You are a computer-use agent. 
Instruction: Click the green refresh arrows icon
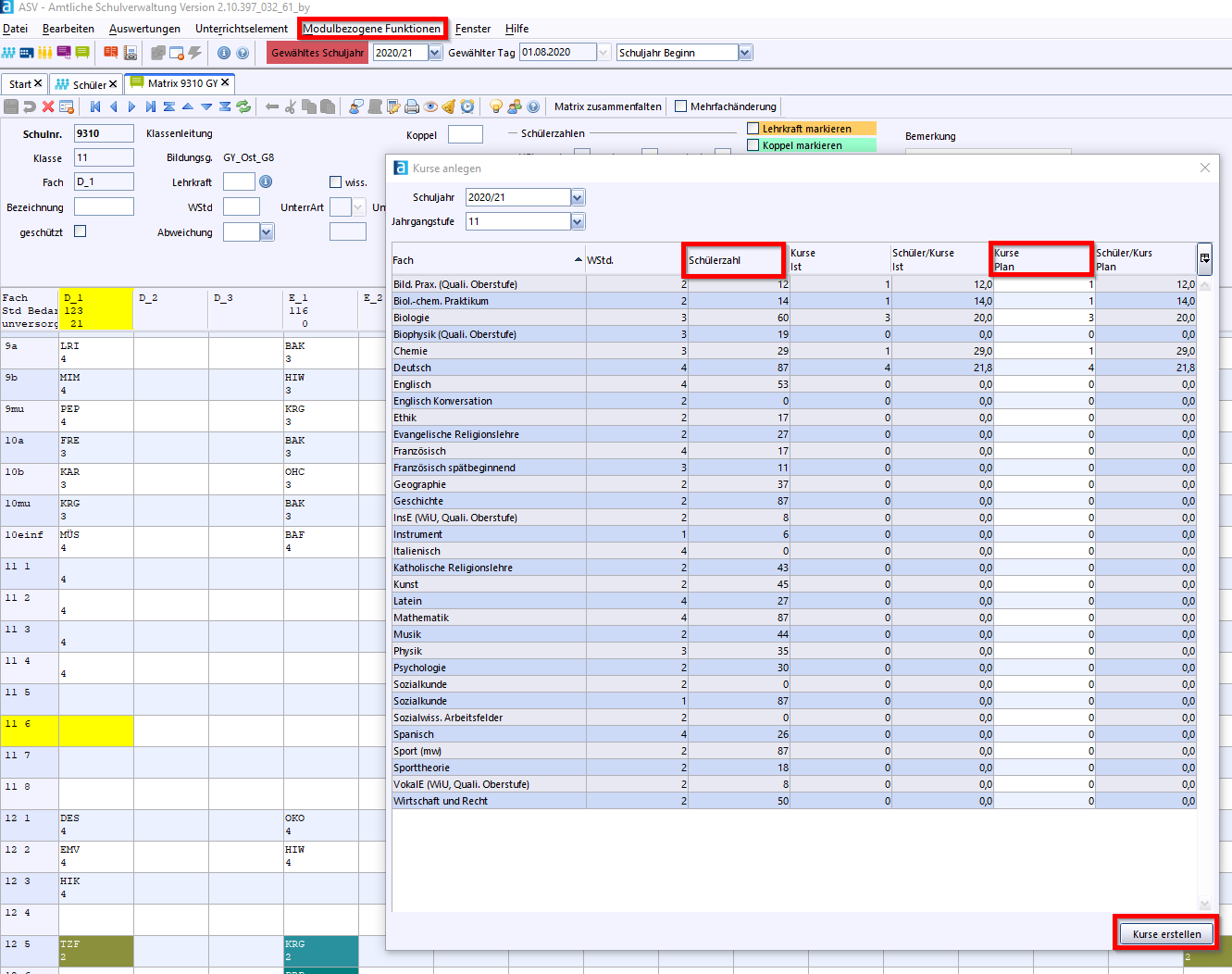(243, 106)
